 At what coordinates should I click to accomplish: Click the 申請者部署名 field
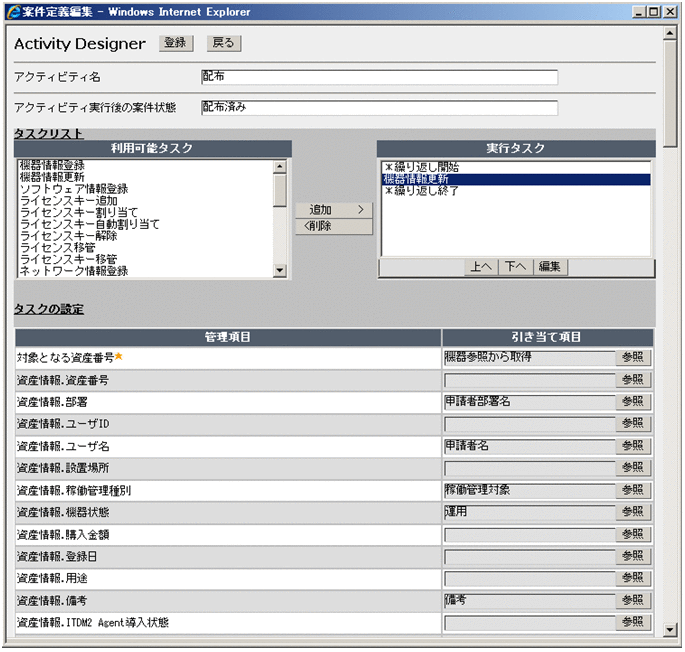click(x=529, y=402)
